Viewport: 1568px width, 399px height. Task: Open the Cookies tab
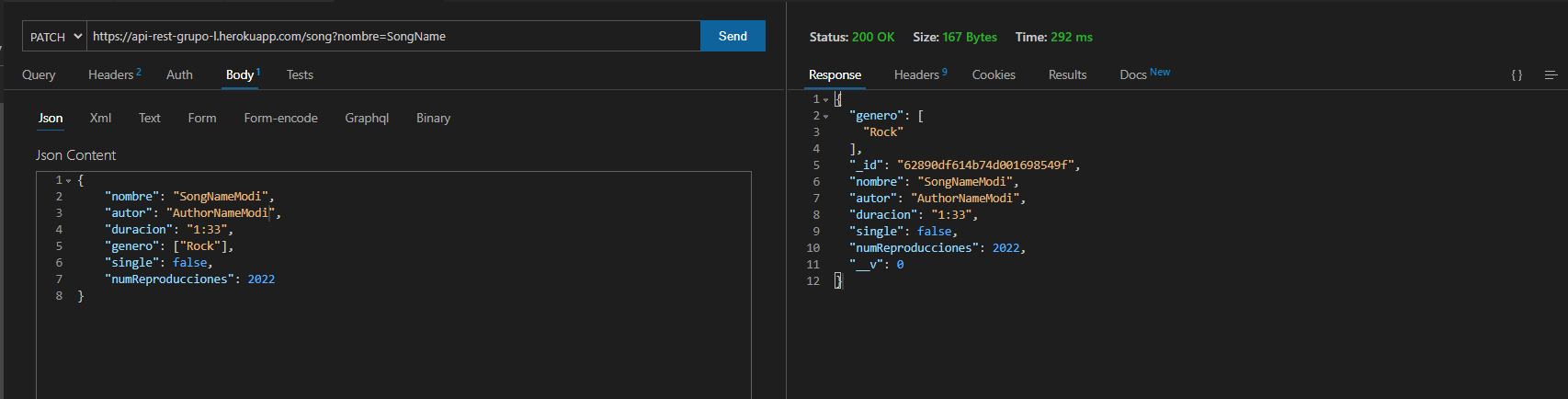tap(994, 74)
